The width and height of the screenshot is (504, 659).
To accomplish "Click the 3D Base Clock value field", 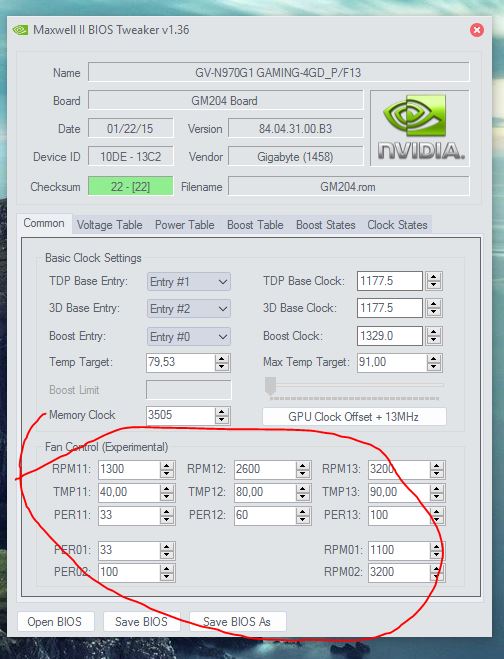I will (x=390, y=308).
